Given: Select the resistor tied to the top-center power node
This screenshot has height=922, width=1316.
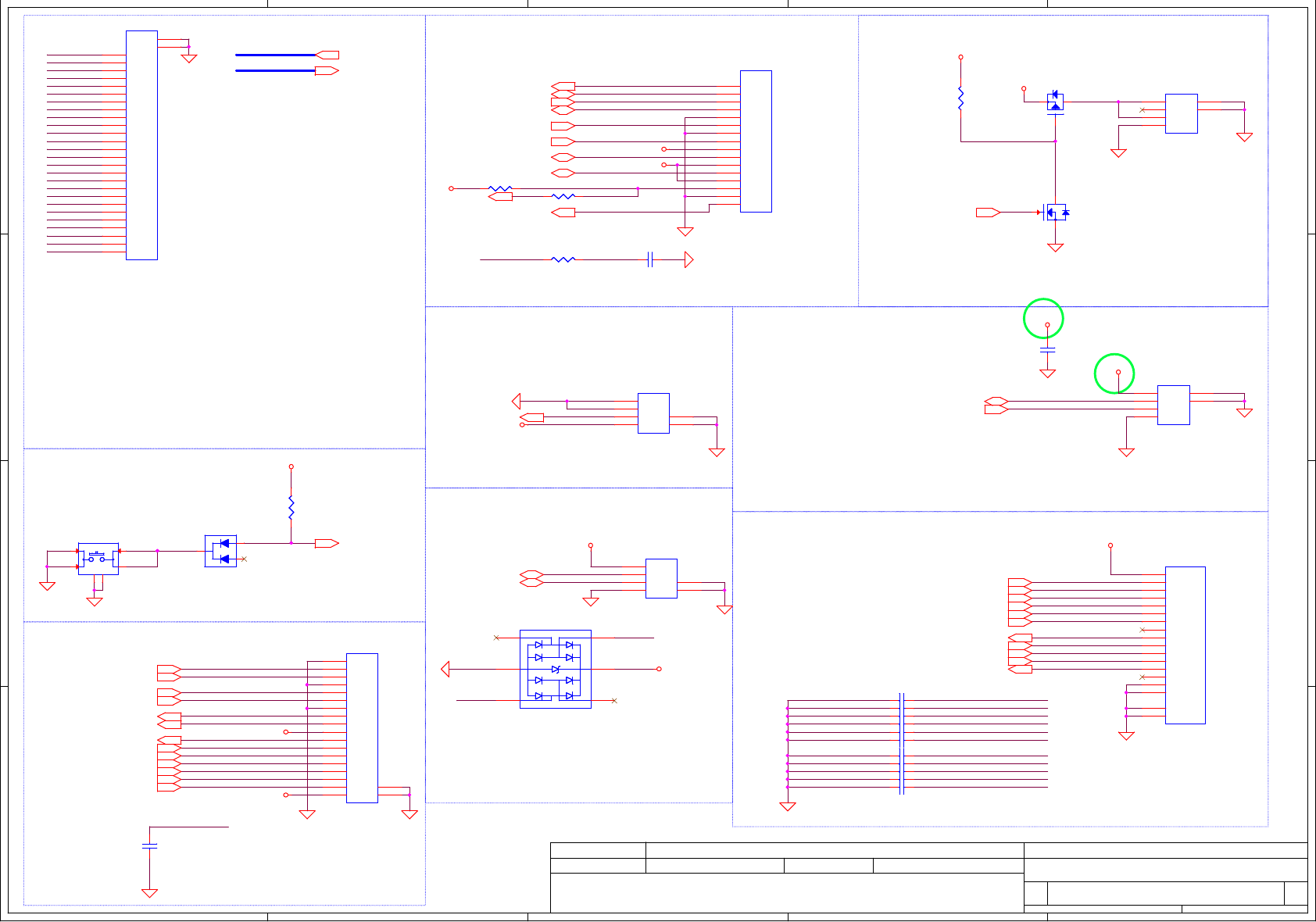Looking at the screenshot, I should coord(500,188).
